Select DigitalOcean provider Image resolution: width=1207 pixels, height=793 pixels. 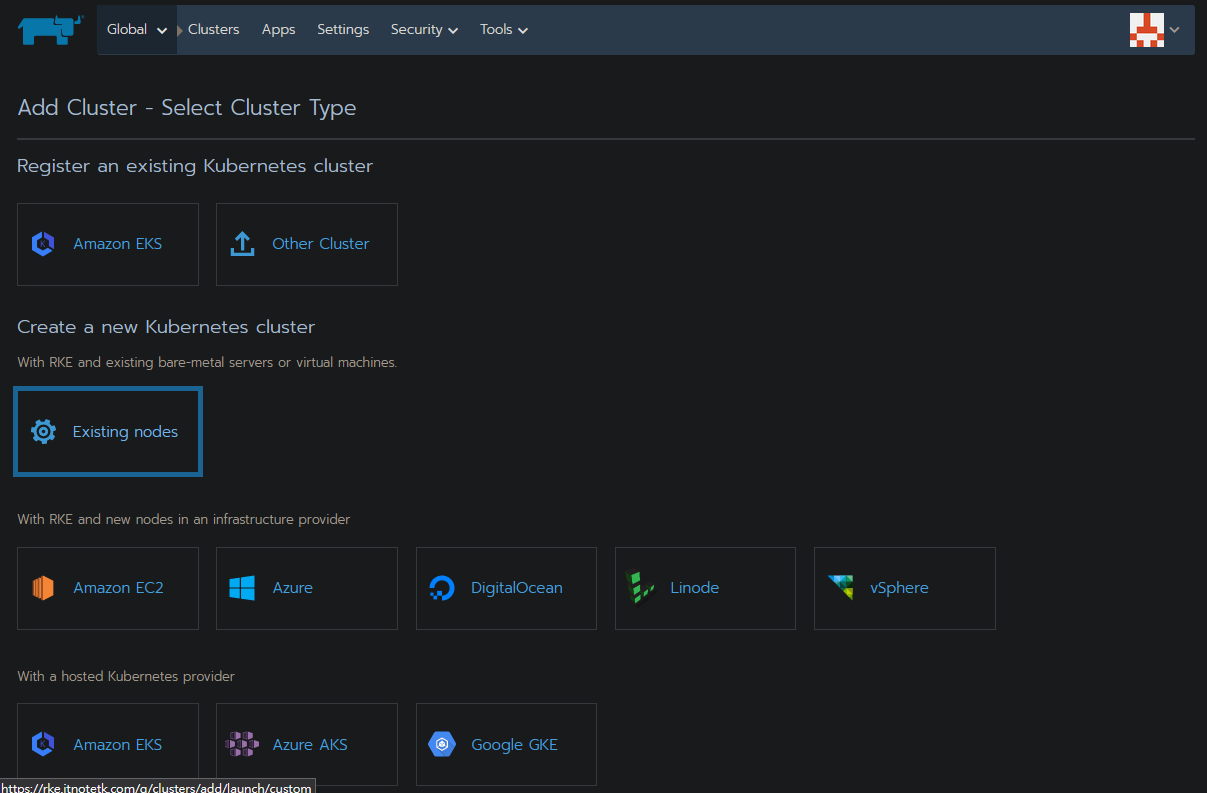coord(506,588)
